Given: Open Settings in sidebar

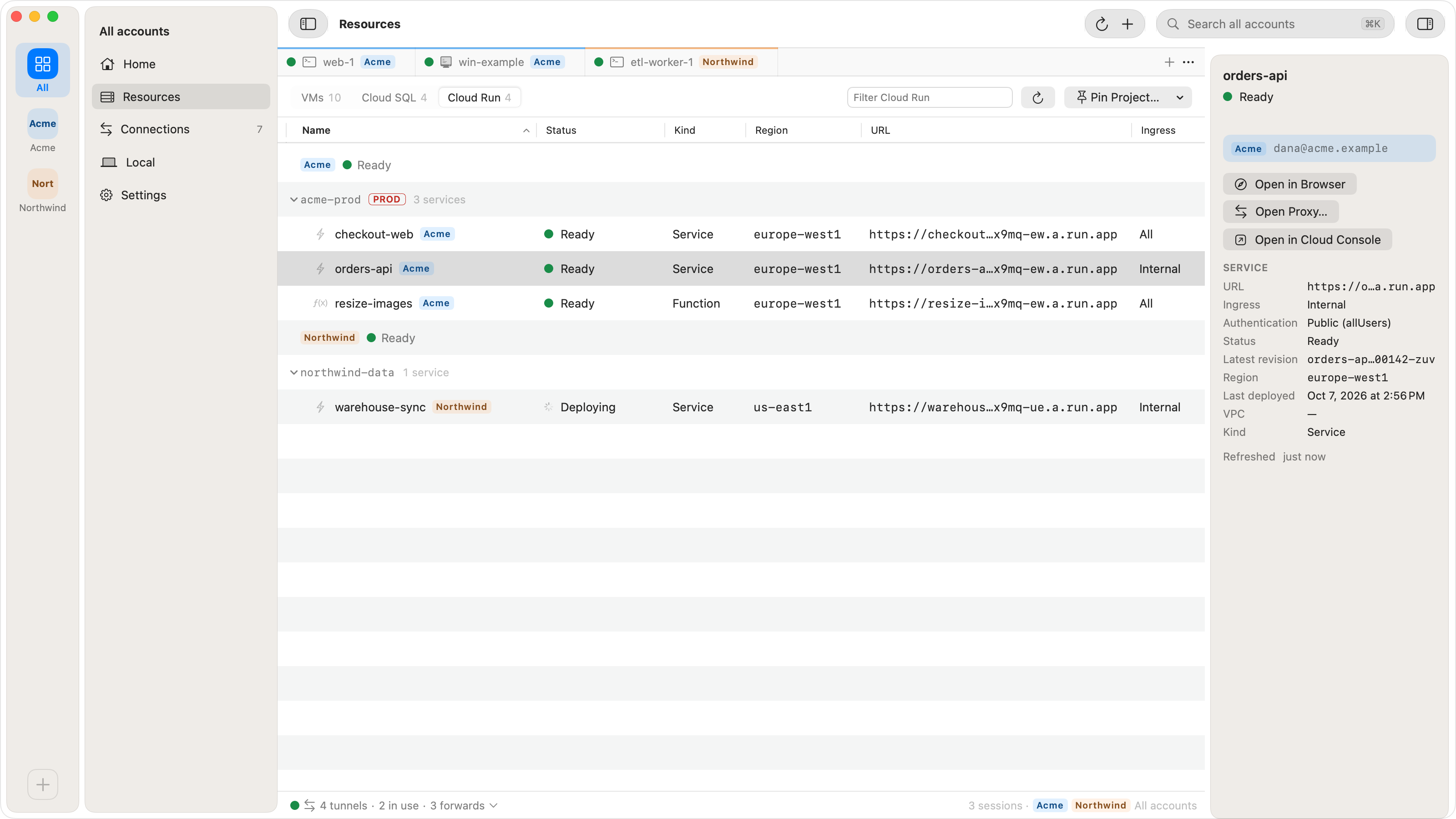Looking at the screenshot, I should pos(181,195).
